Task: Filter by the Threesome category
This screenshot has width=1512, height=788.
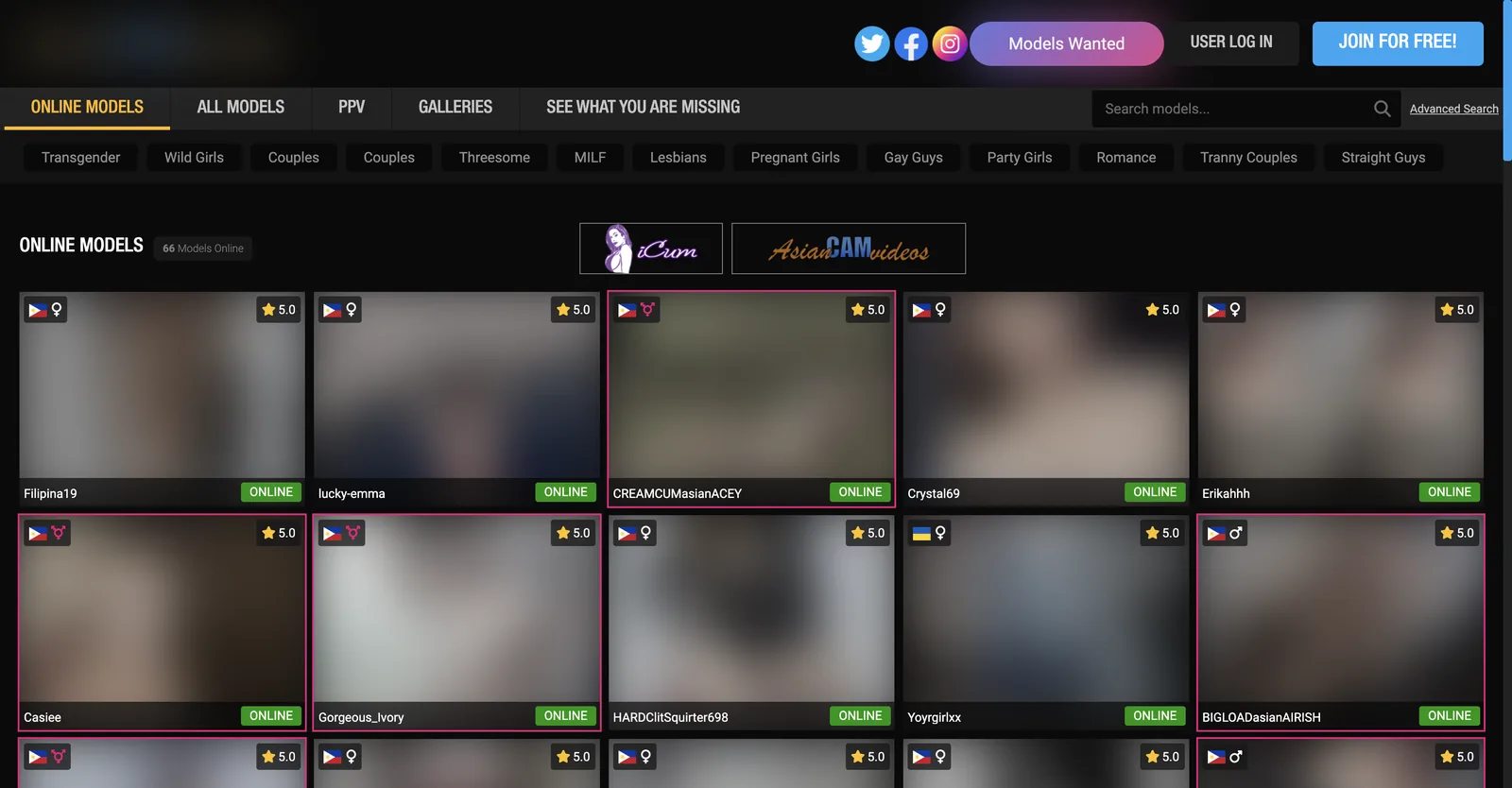Action: coord(494,158)
